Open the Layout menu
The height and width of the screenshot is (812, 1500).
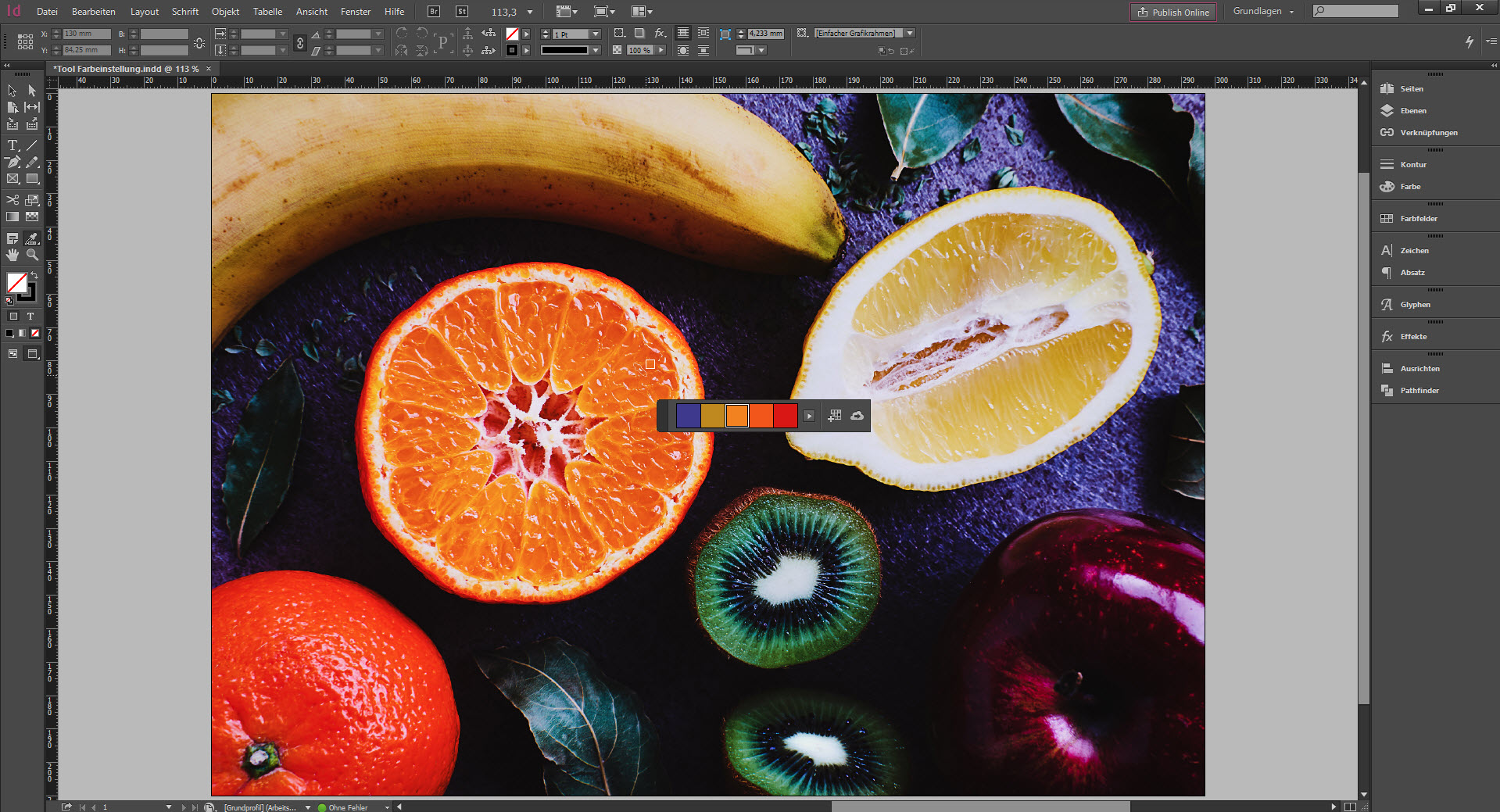(145, 12)
